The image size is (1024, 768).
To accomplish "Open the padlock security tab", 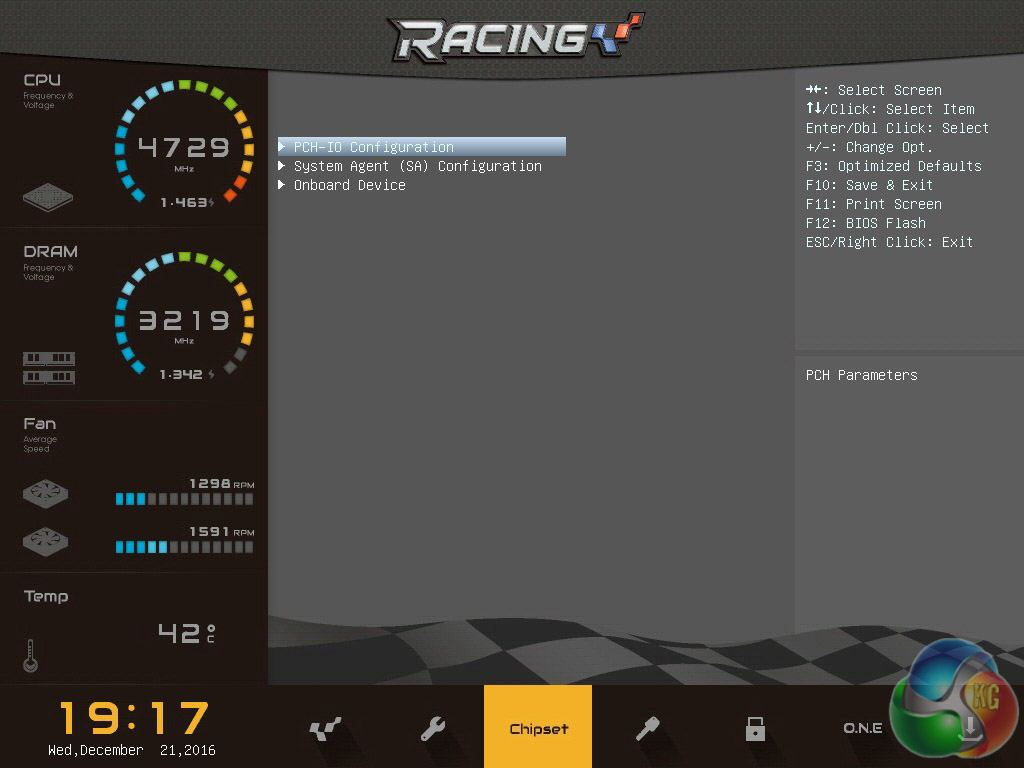I will pos(755,729).
